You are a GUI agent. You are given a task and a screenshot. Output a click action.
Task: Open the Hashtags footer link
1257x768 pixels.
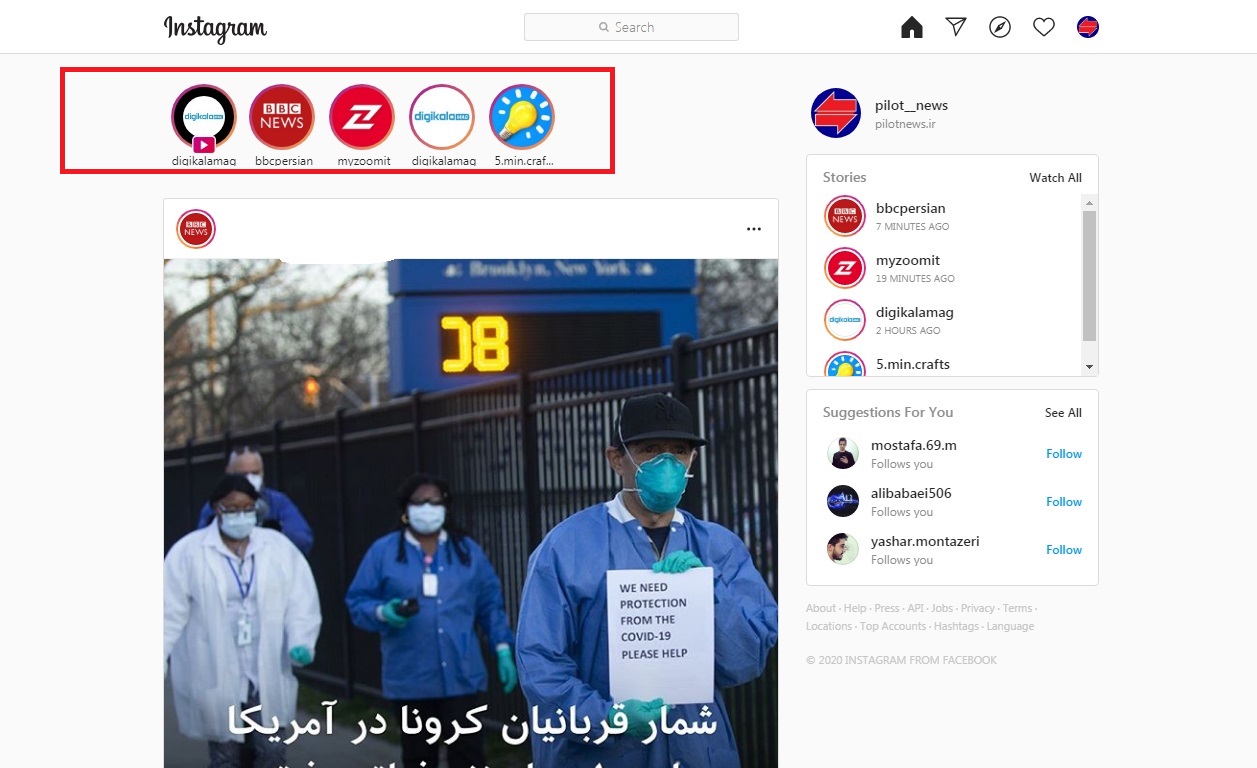click(x=956, y=626)
